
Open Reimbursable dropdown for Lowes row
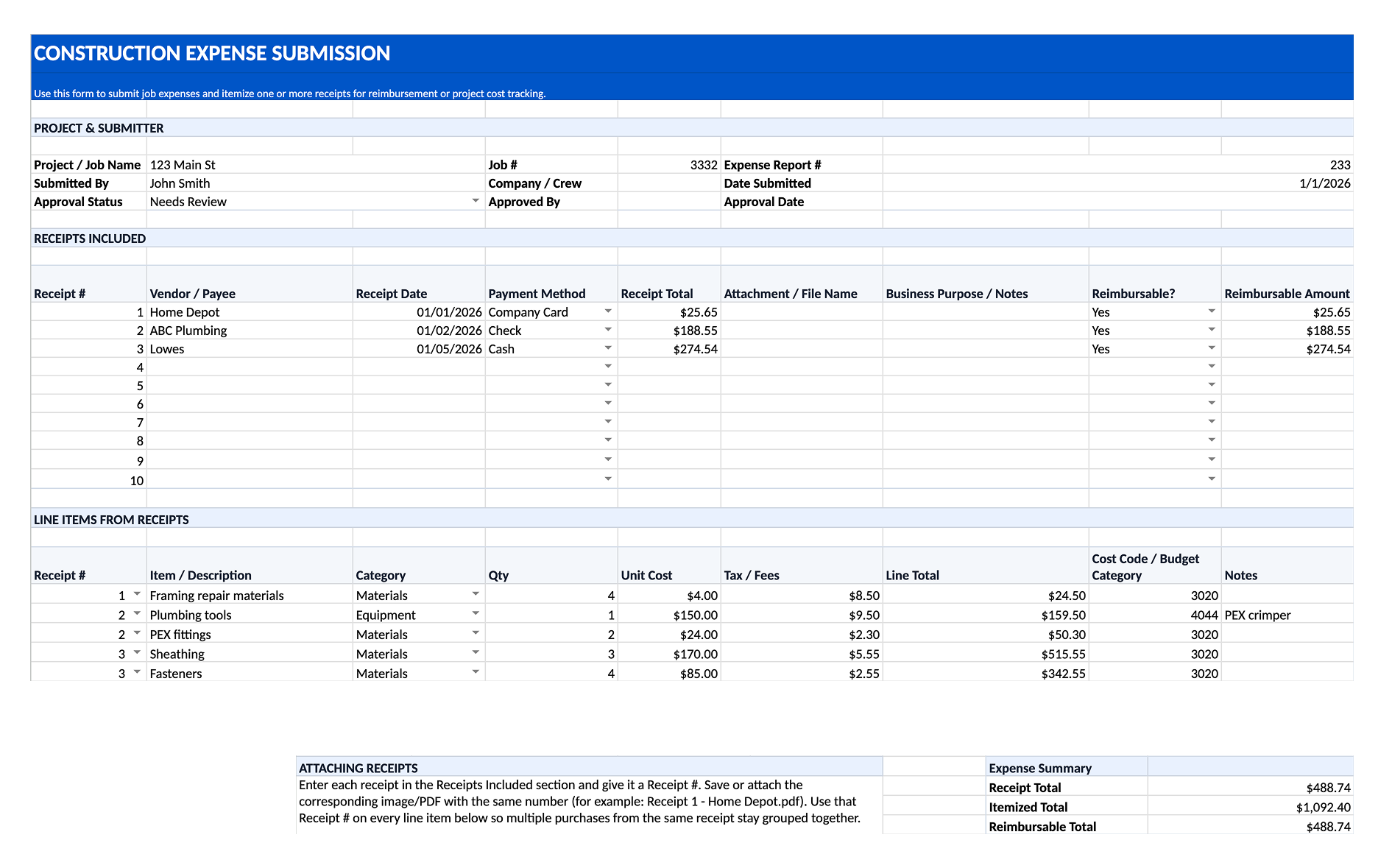pos(1212,348)
